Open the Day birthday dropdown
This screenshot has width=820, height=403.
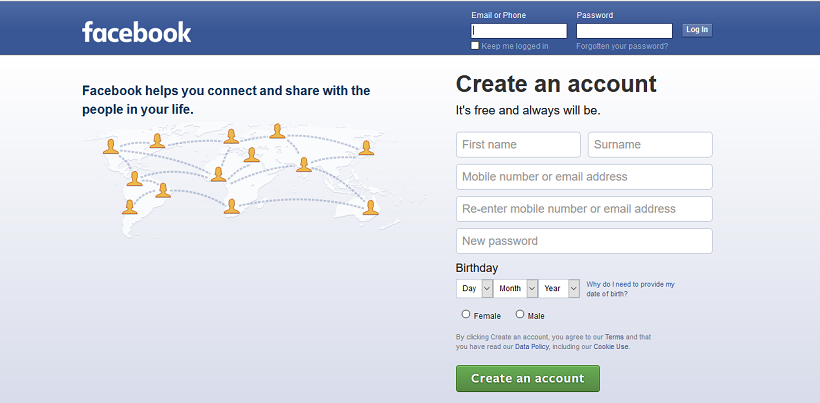pos(475,288)
